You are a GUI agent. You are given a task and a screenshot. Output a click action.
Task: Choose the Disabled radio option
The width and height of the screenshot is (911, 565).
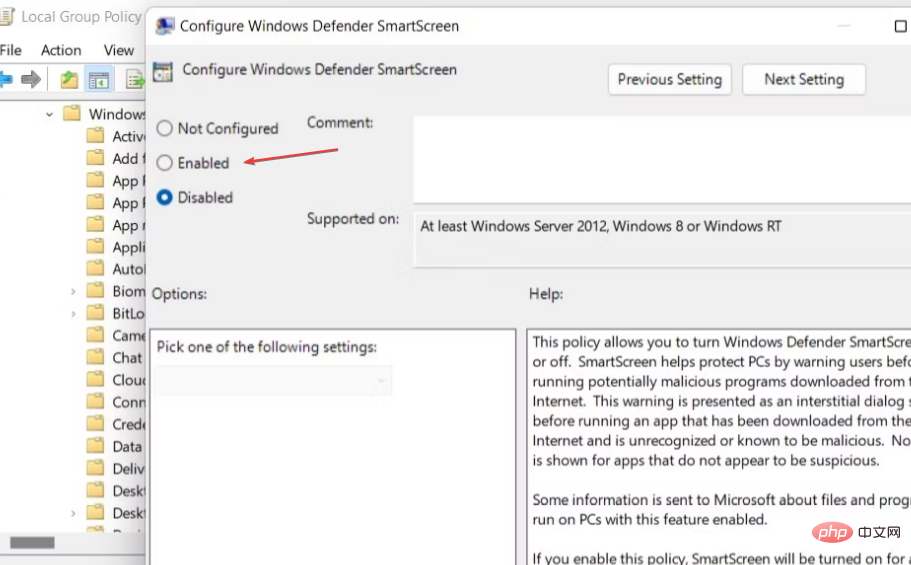(x=164, y=198)
